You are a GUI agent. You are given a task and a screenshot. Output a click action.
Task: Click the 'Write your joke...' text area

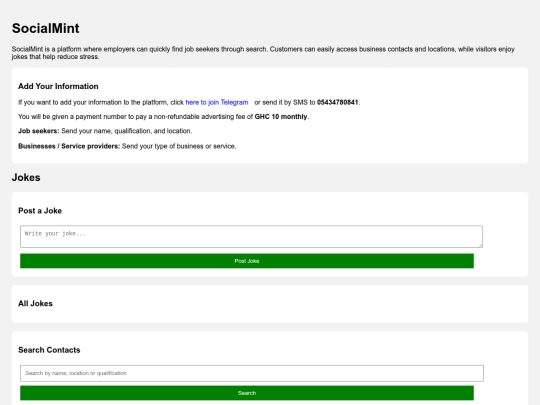[251, 236]
